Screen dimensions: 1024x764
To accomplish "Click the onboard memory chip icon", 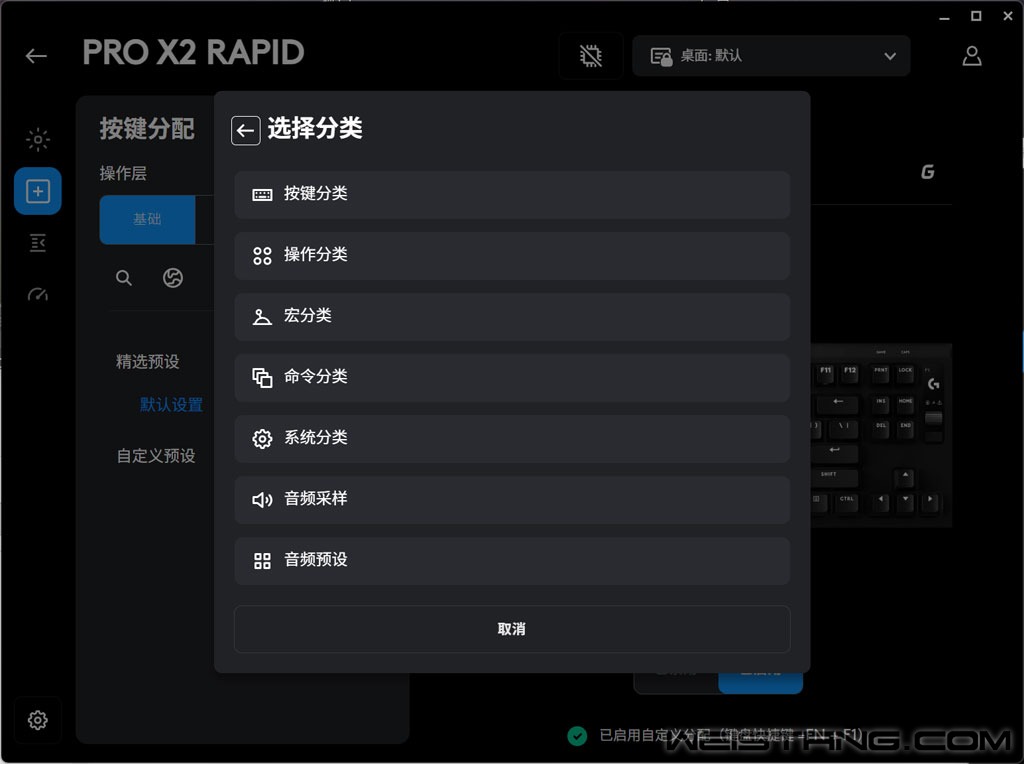I will 591,56.
